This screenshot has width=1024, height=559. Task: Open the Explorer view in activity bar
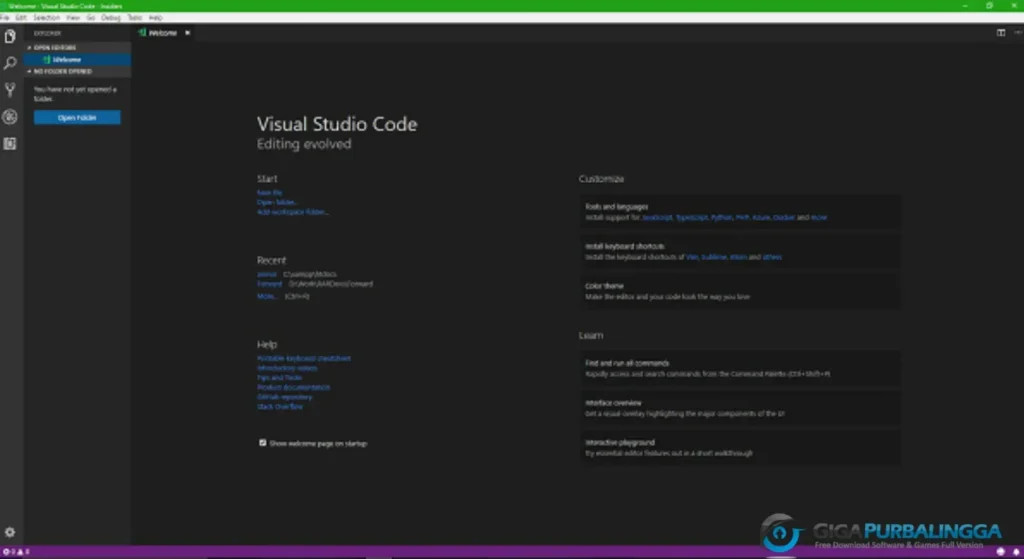10,37
